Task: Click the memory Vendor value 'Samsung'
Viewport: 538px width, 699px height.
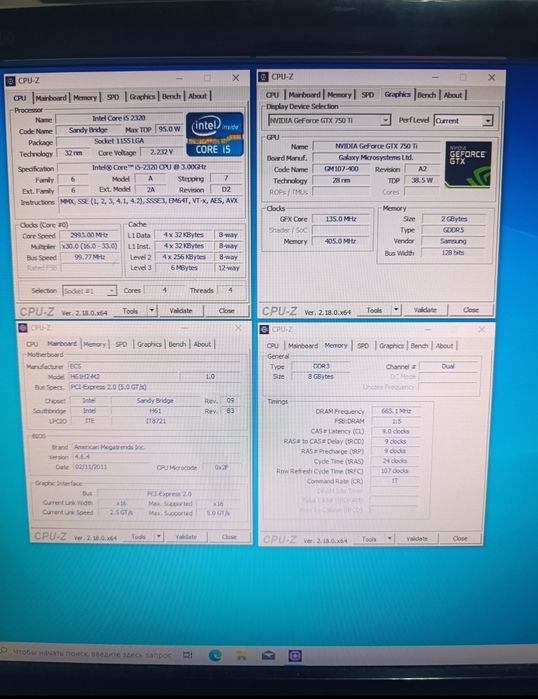Action: pyautogui.click(x=453, y=241)
